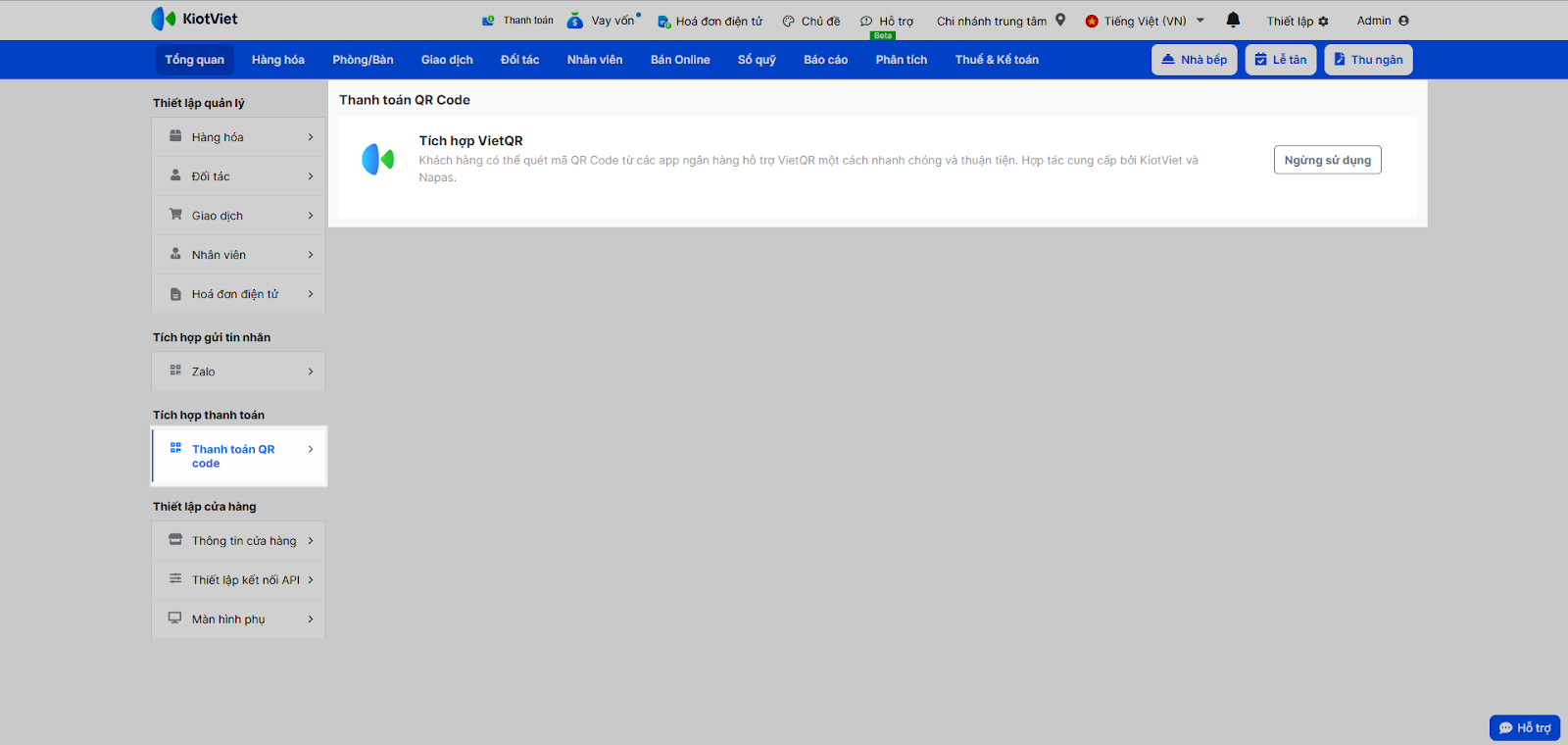The width and height of the screenshot is (1568, 745).
Task: Click the Thiết lập quản lý section heading
Action: (x=199, y=103)
